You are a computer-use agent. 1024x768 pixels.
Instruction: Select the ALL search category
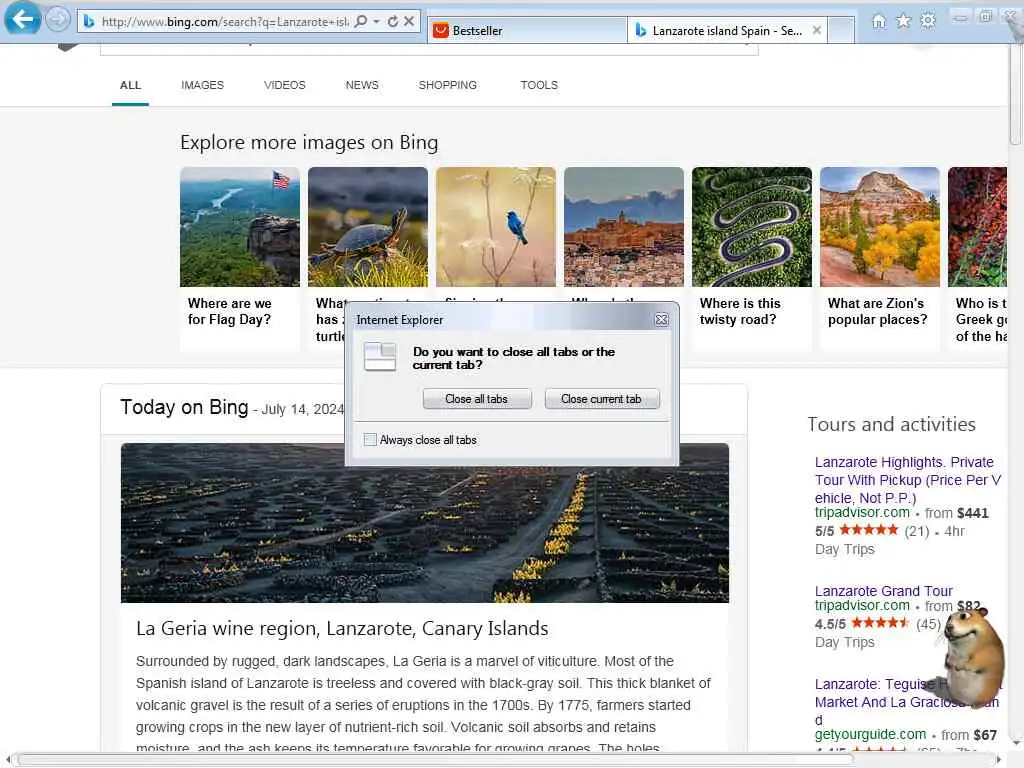(131, 85)
